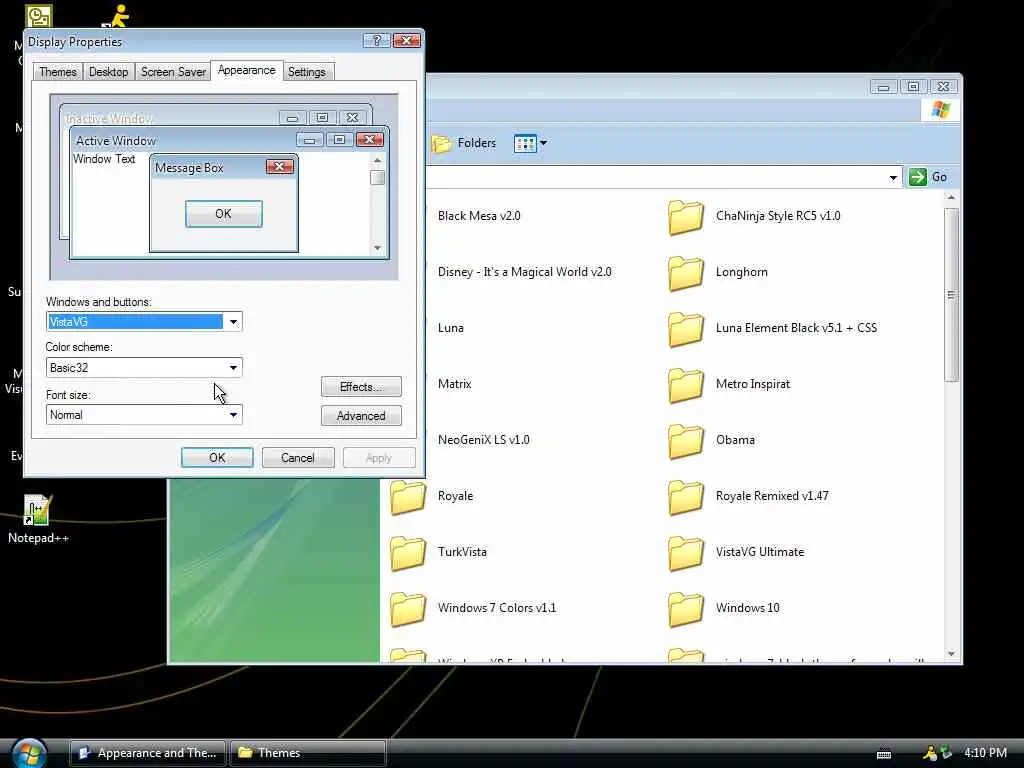The width and height of the screenshot is (1024, 768).
Task: Click the clock showing 4:10 PM
Action: [x=985, y=753]
